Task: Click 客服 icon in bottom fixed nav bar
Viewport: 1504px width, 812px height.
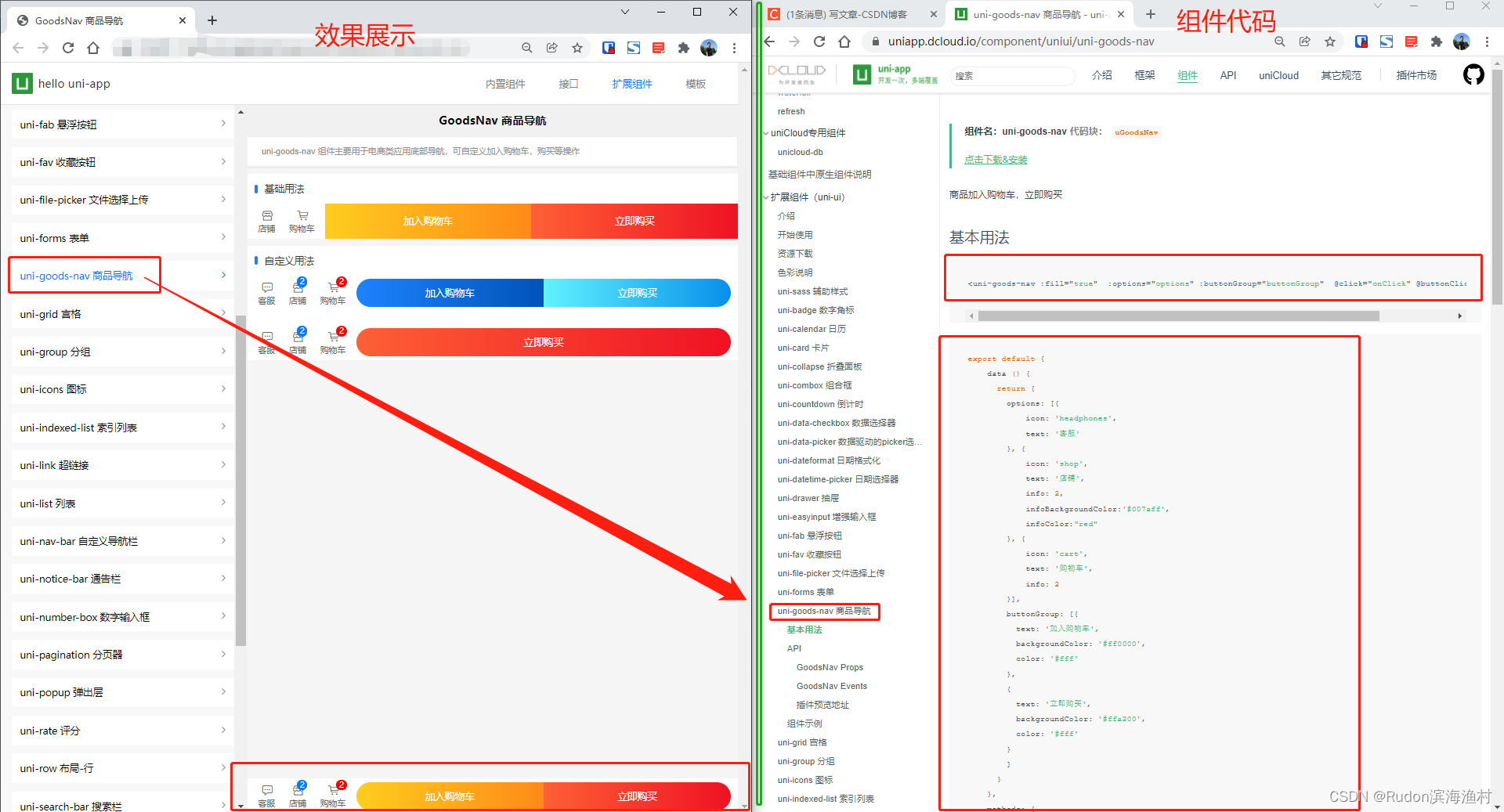Action: [x=267, y=796]
